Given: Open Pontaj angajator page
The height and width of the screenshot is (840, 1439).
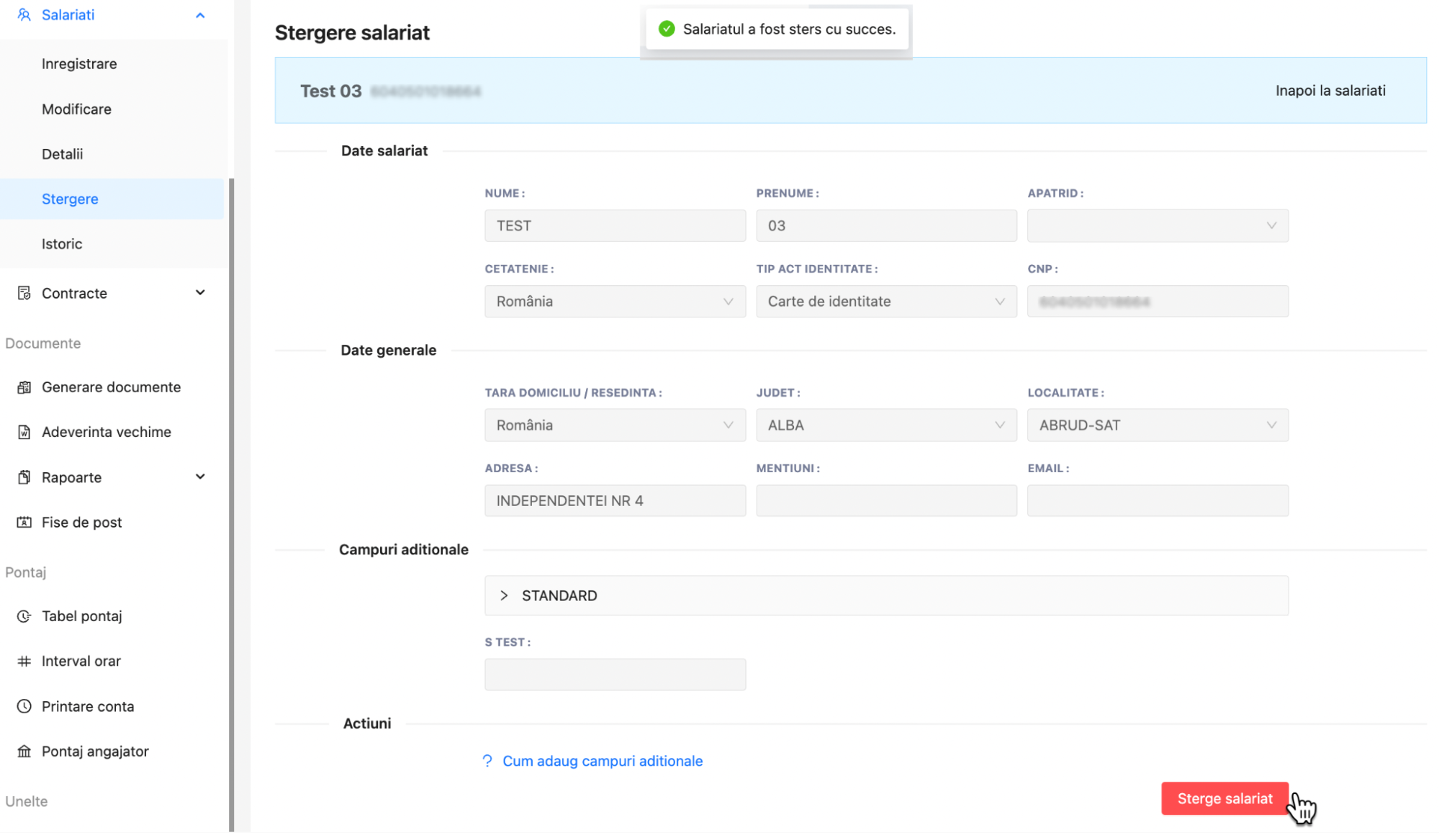Looking at the screenshot, I should tap(95, 751).
